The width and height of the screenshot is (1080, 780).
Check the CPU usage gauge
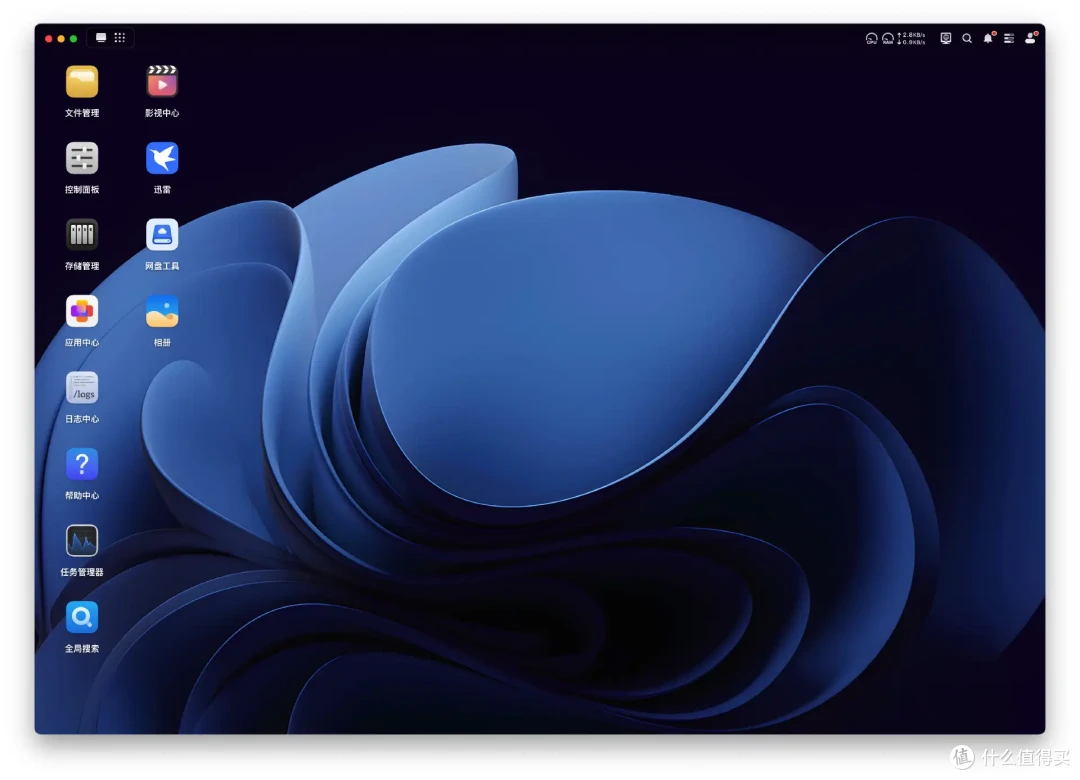871,39
